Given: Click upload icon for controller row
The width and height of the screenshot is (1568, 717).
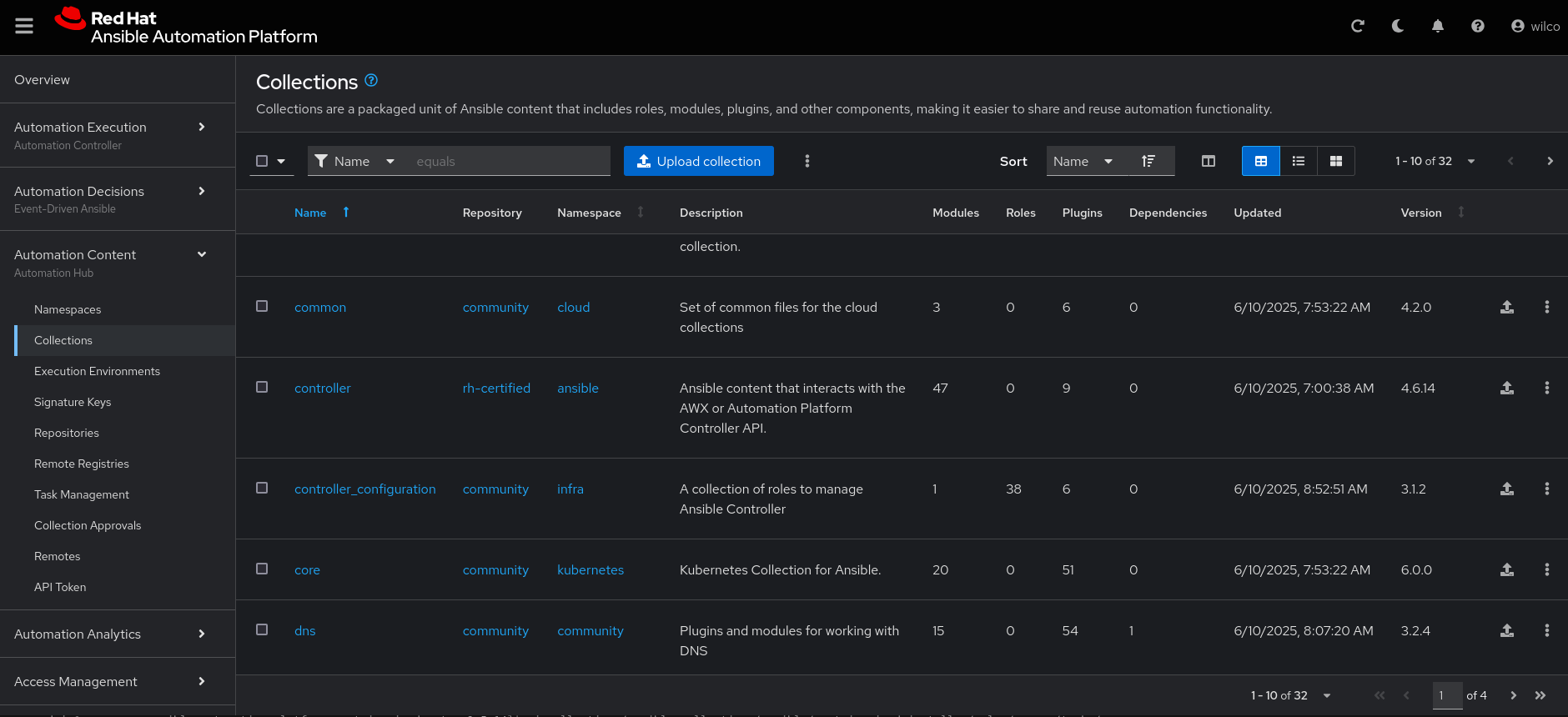Looking at the screenshot, I should pyautogui.click(x=1506, y=388).
